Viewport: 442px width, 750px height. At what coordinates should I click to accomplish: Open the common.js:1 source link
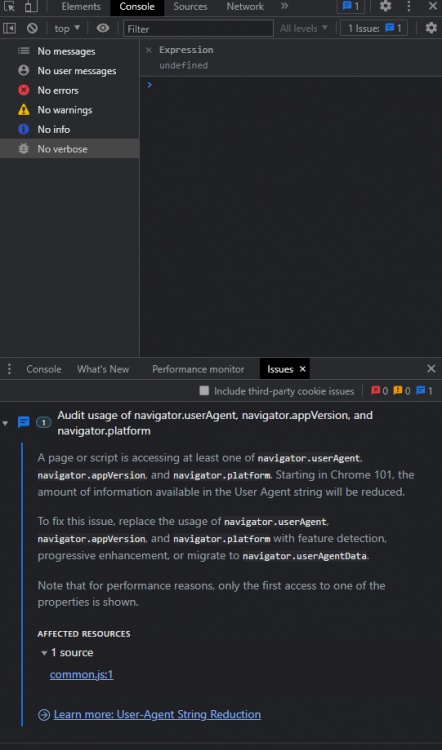coord(81,675)
